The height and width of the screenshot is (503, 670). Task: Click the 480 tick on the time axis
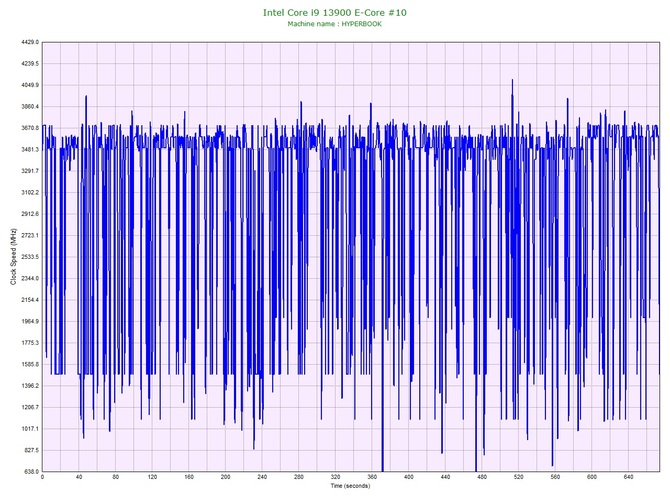482,477
